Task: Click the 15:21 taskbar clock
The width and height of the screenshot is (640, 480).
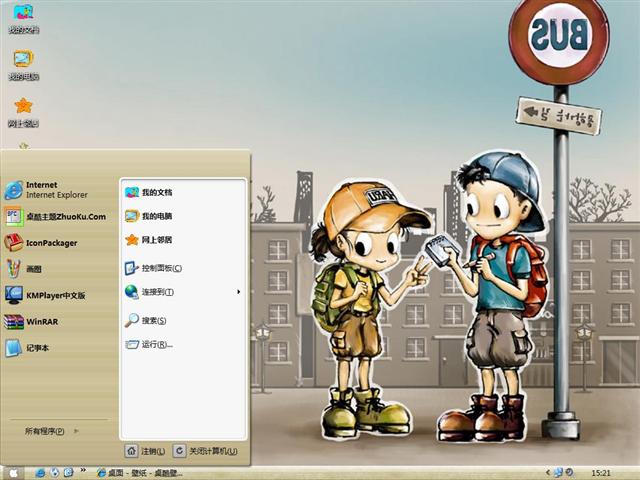Action: click(x=601, y=473)
